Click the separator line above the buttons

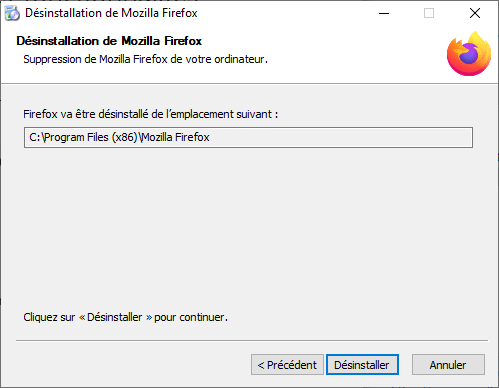coord(252,340)
